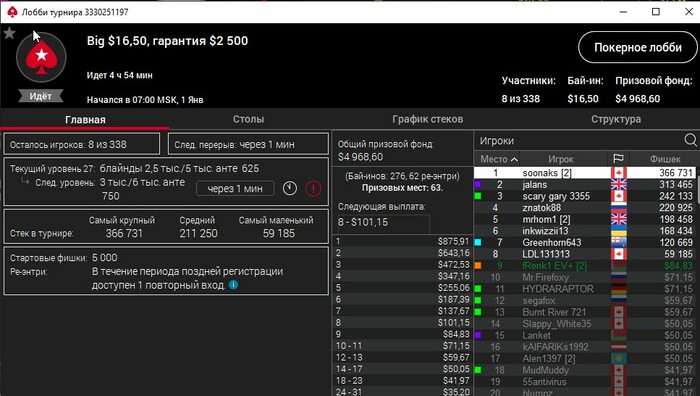The width and height of the screenshot is (700, 396).
Task: Open the clock timer icon
Action: [290, 188]
